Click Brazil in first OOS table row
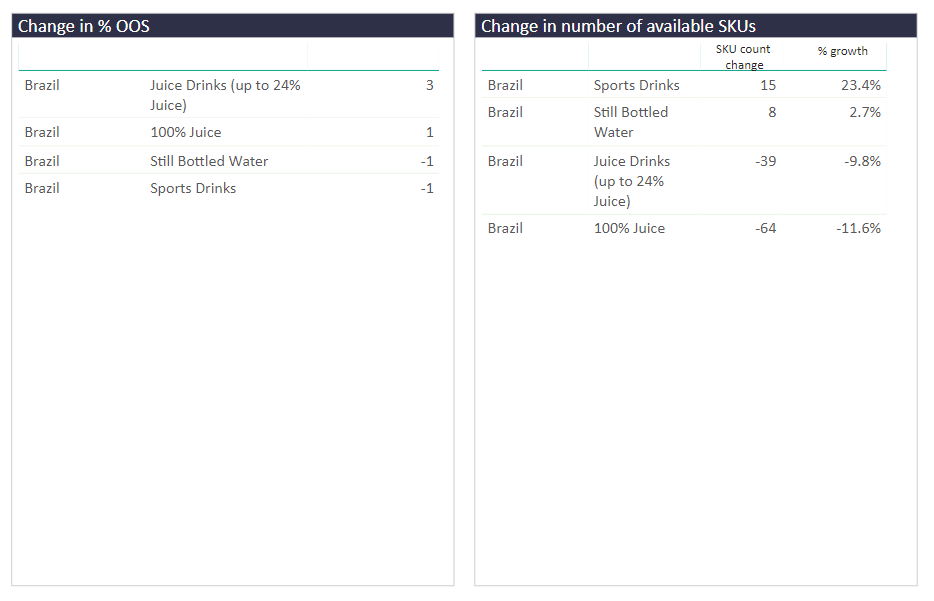This screenshot has width=934, height=601. click(42, 85)
